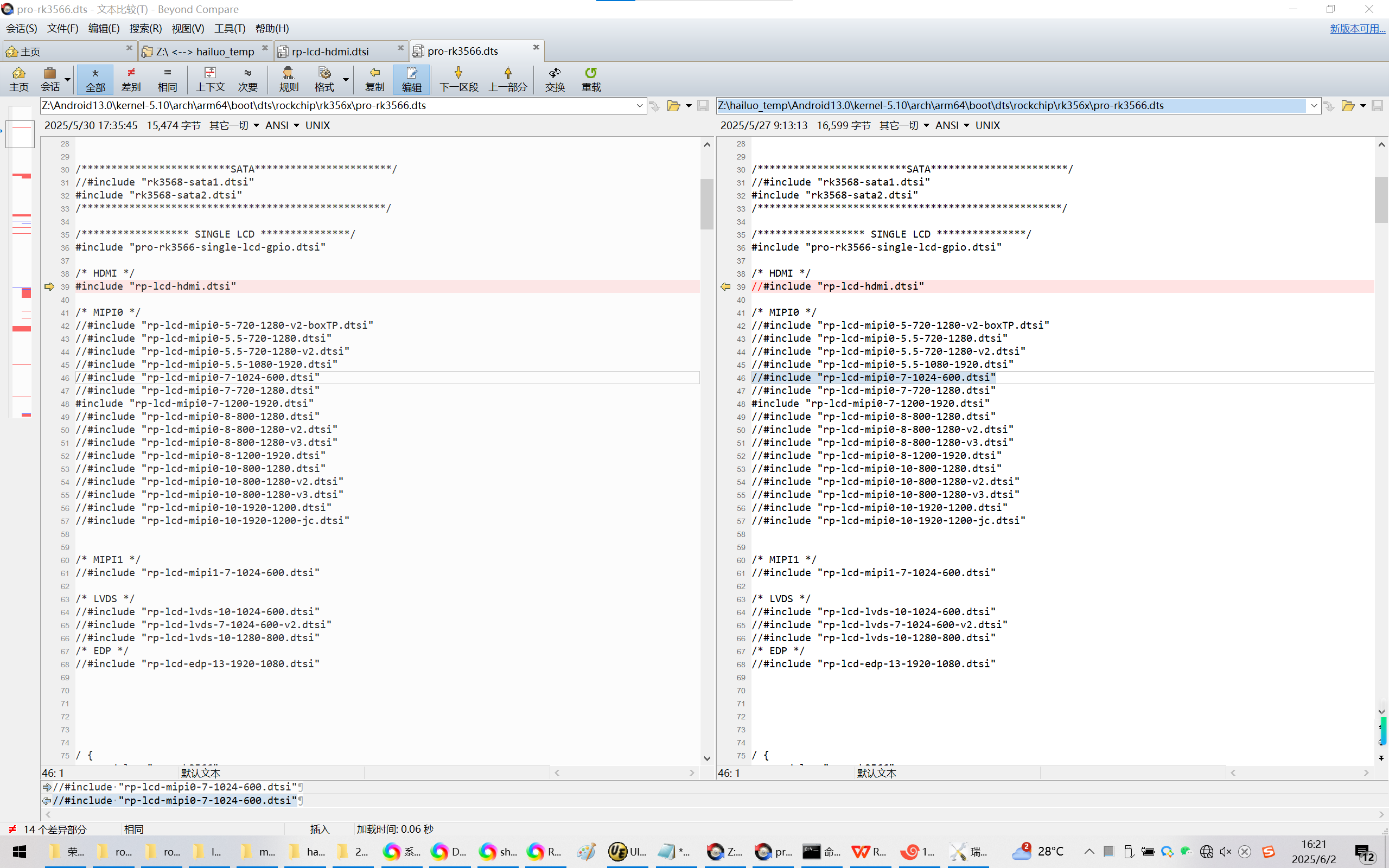Click line 39 copy-to-right arrow

point(49,286)
